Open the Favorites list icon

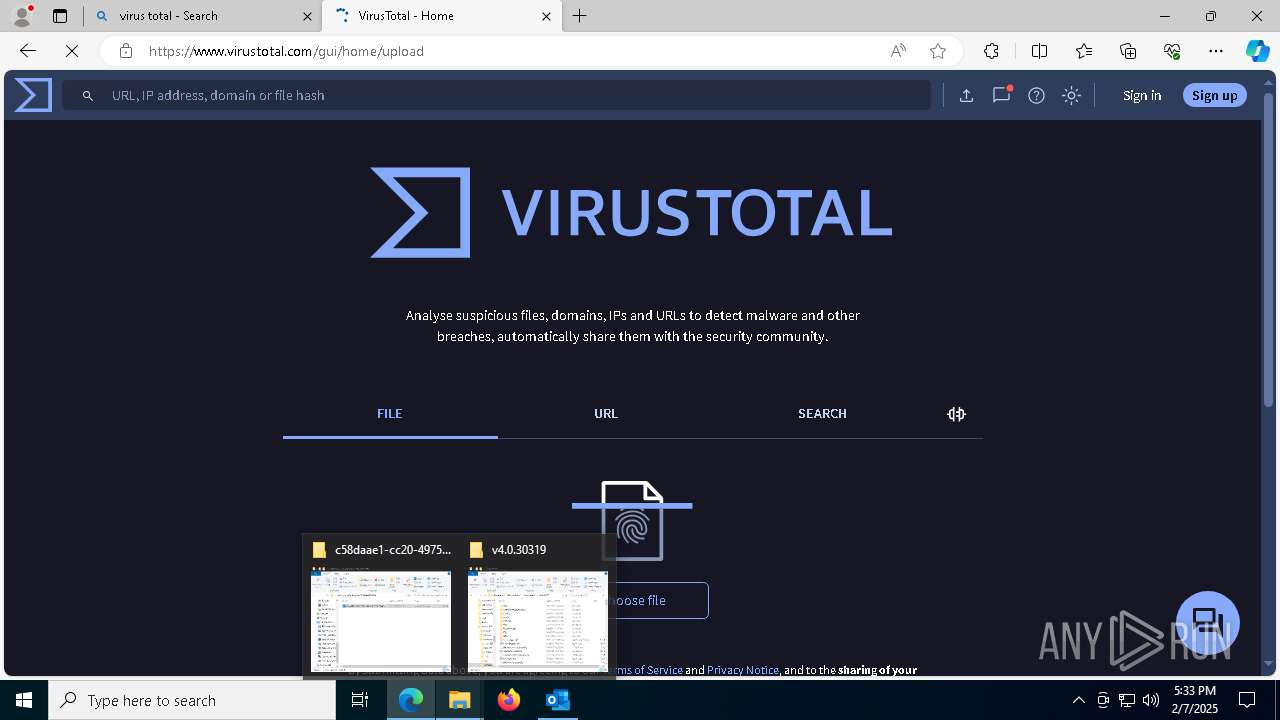[x=1084, y=51]
